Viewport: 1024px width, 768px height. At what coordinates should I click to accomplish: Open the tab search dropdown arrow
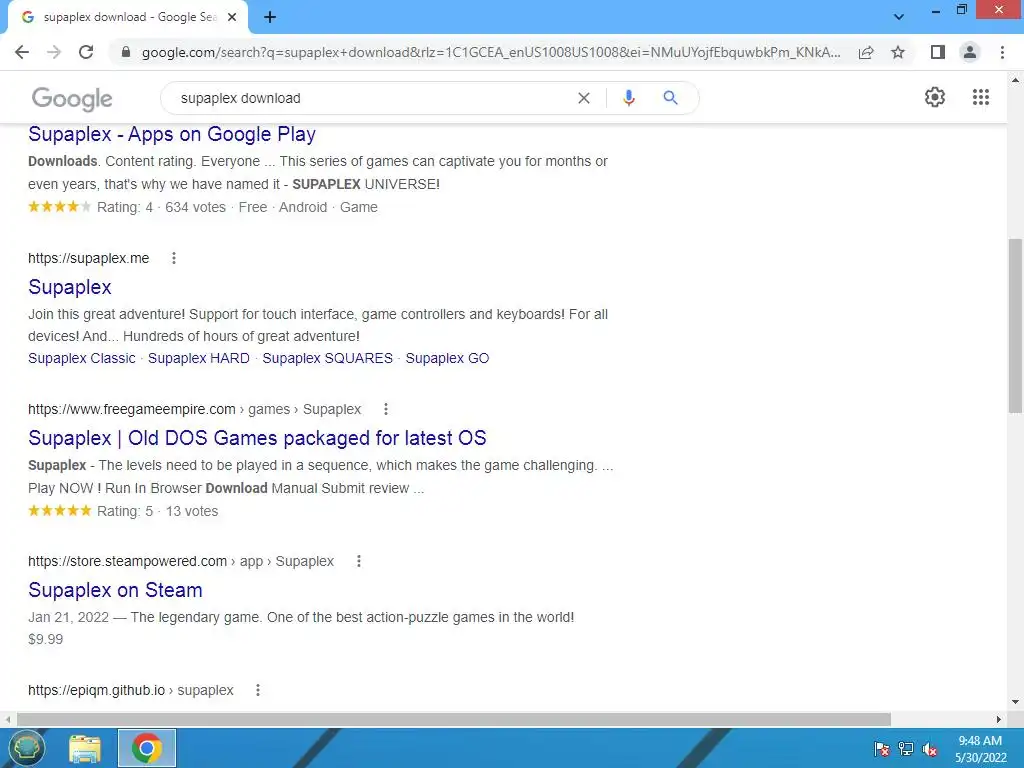pyautogui.click(x=899, y=17)
